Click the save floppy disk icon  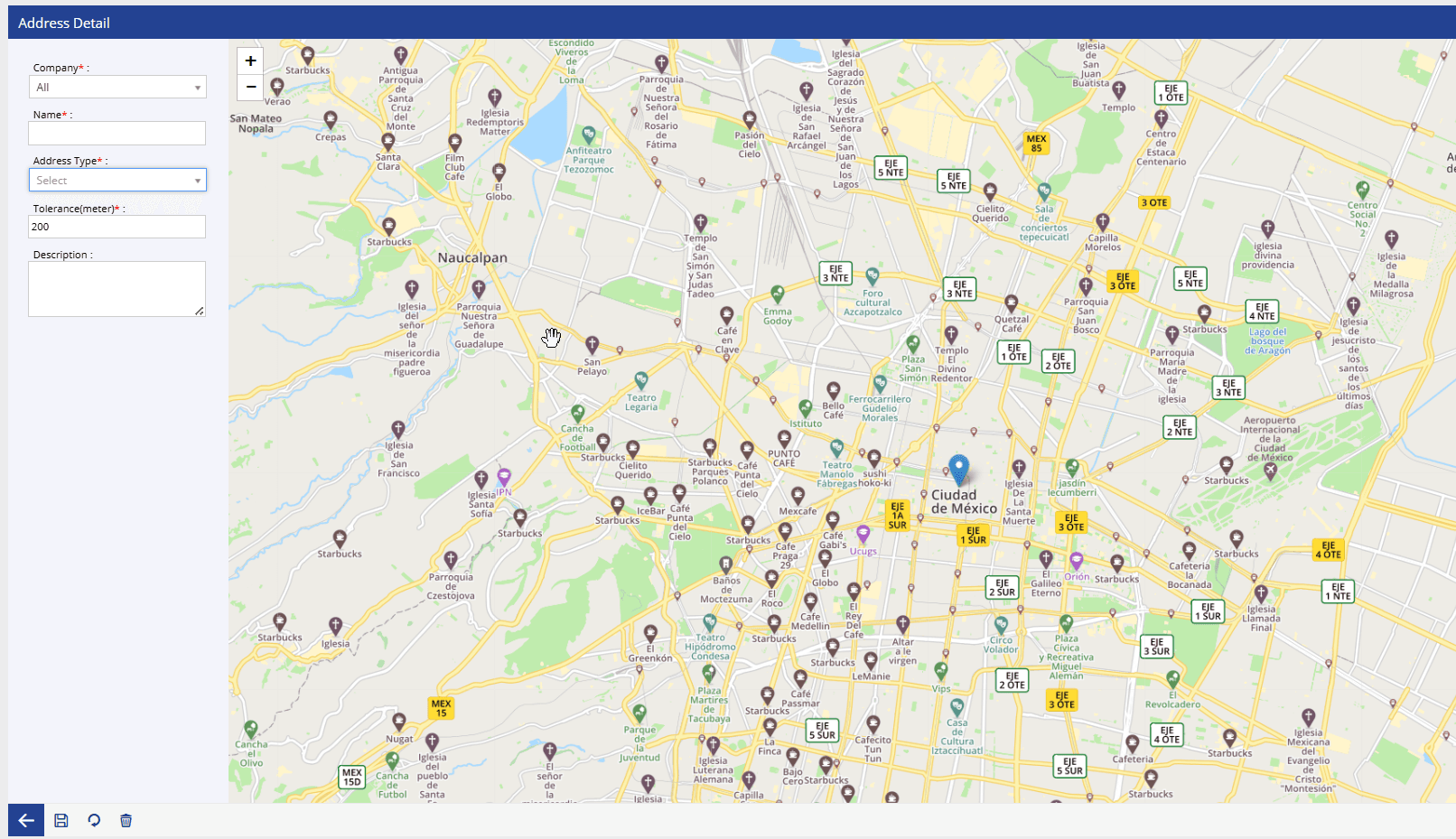61,820
